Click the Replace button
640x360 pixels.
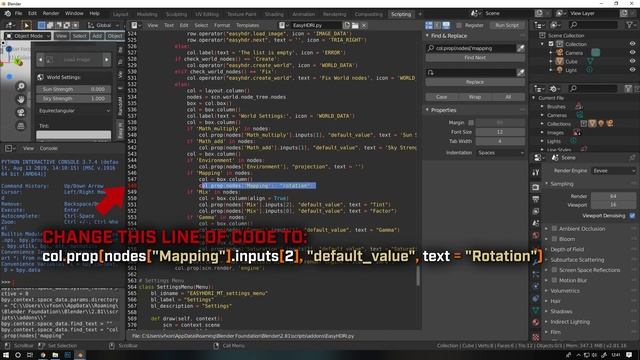pos(475,82)
